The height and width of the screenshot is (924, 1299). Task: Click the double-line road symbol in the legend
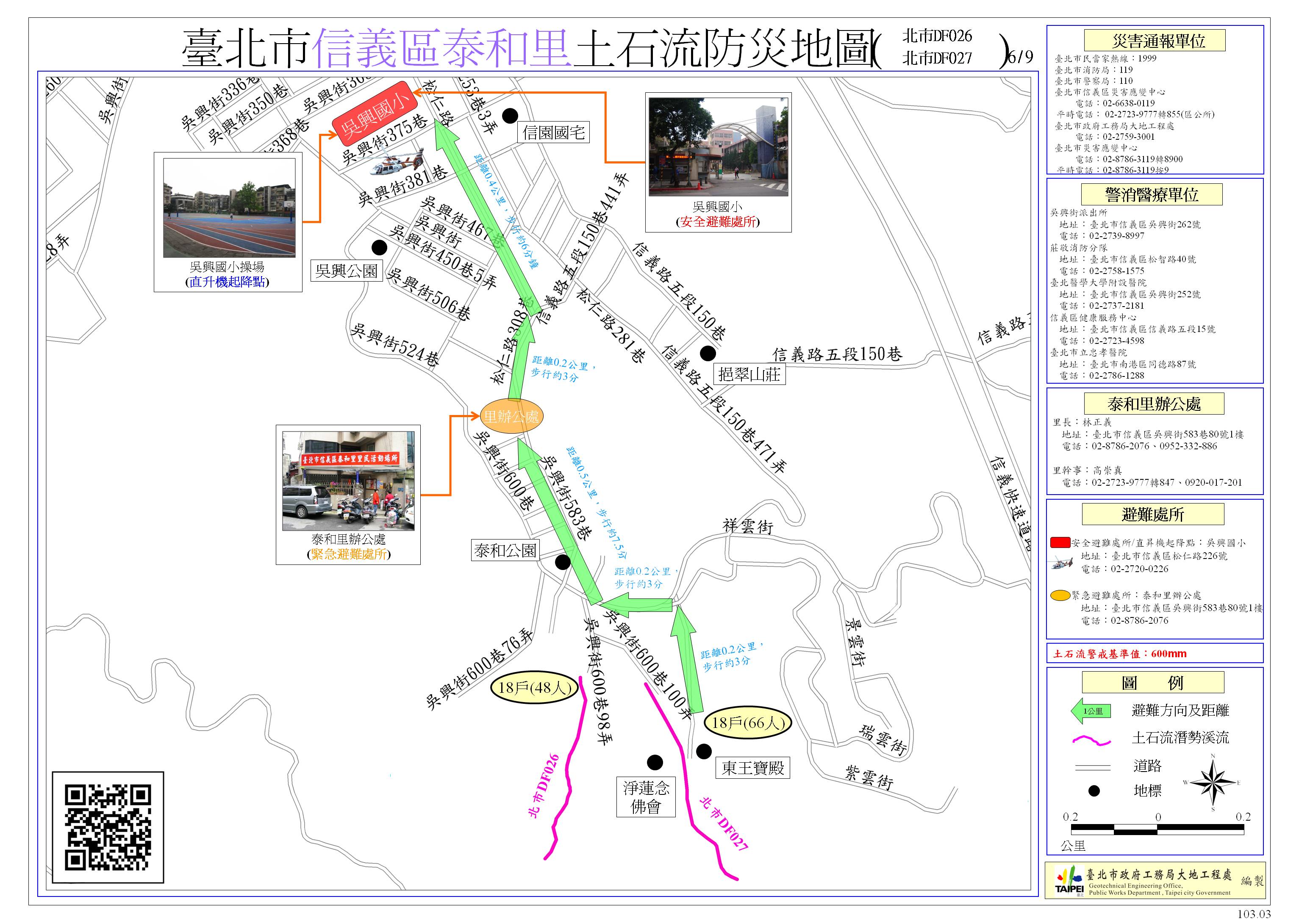pos(1092,768)
